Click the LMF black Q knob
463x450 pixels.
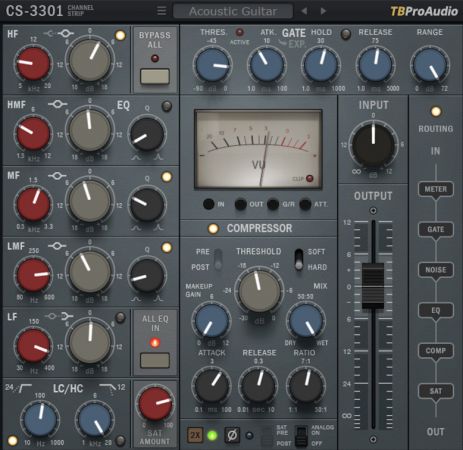(x=147, y=275)
